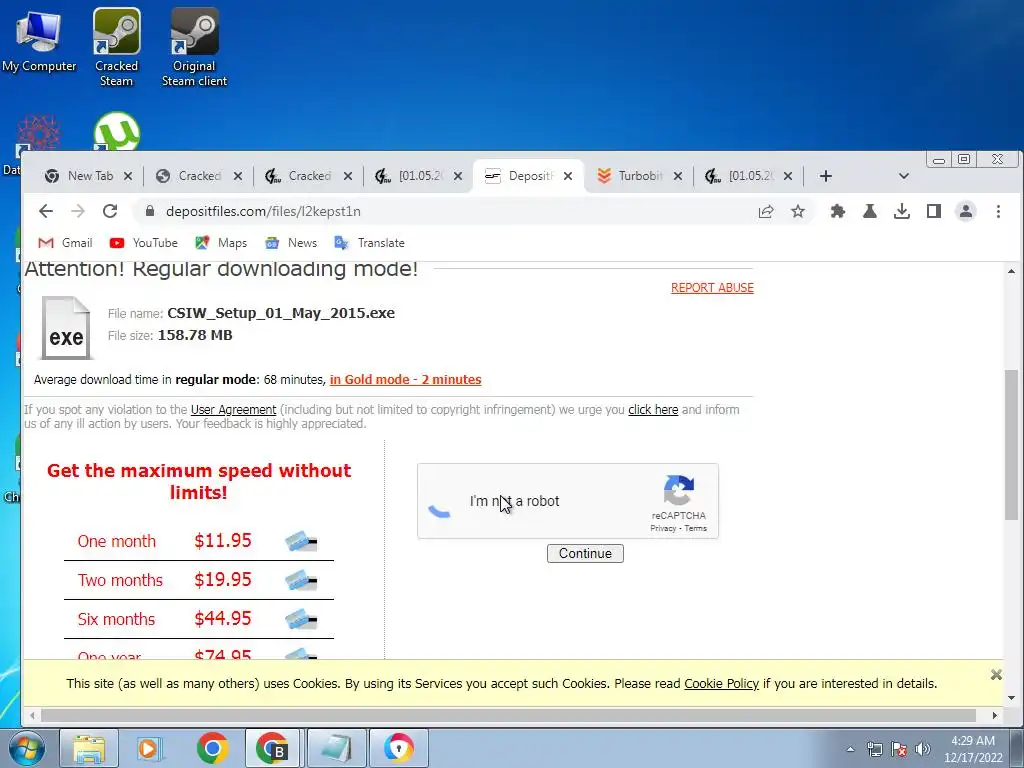Open the Chrome Labs flask icon

click(x=870, y=211)
